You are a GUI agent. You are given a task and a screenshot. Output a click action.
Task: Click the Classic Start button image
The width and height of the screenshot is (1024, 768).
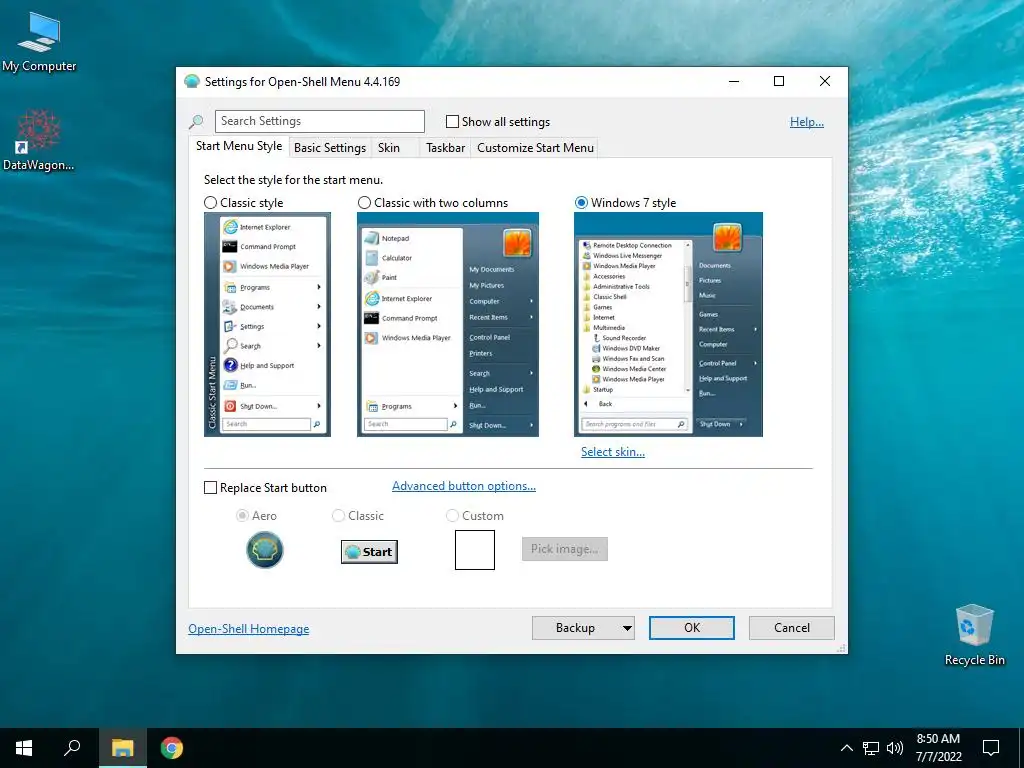click(369, 552)
